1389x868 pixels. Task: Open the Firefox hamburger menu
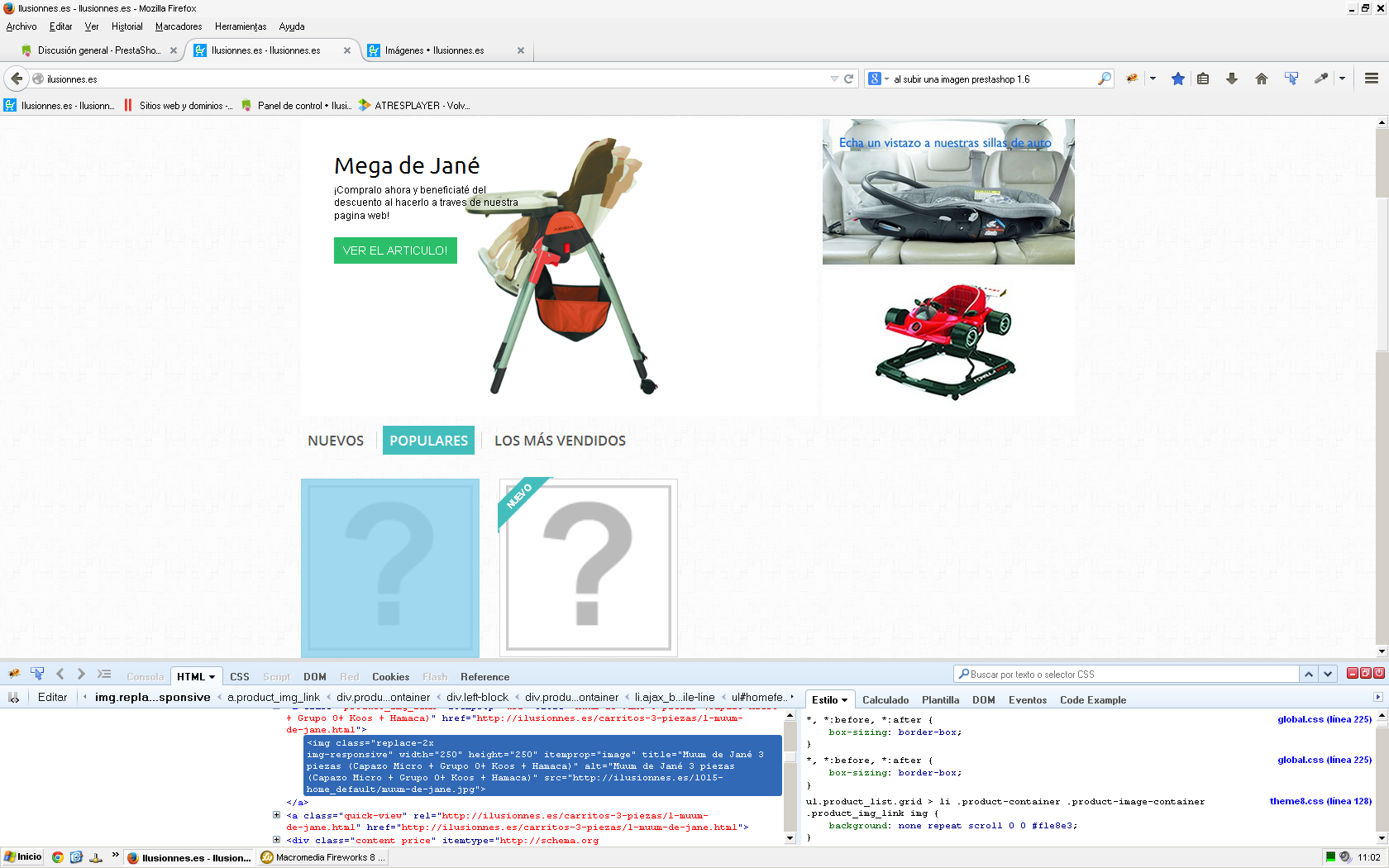(1372, 79)
